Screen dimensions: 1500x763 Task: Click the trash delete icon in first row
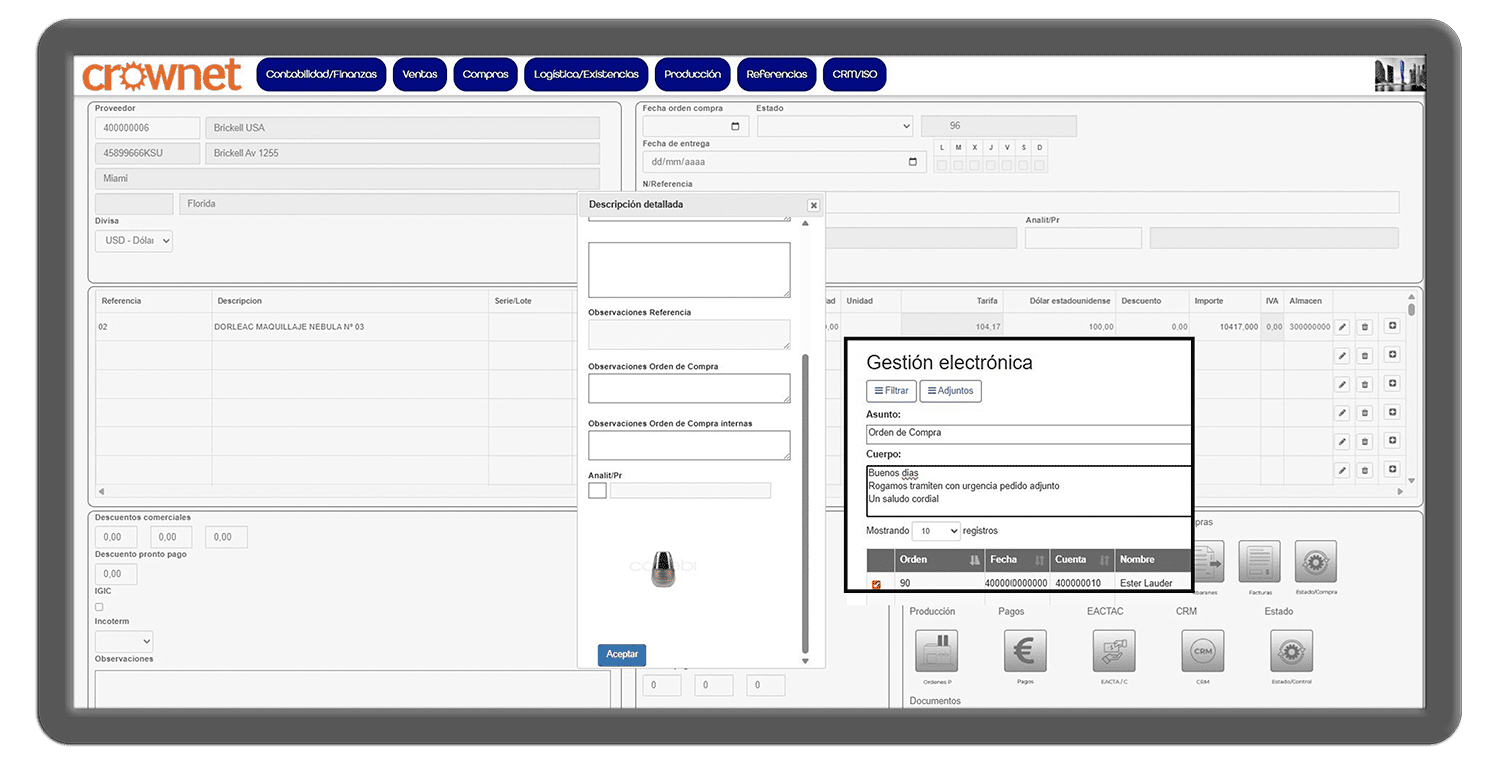(x=1364, y=327)
